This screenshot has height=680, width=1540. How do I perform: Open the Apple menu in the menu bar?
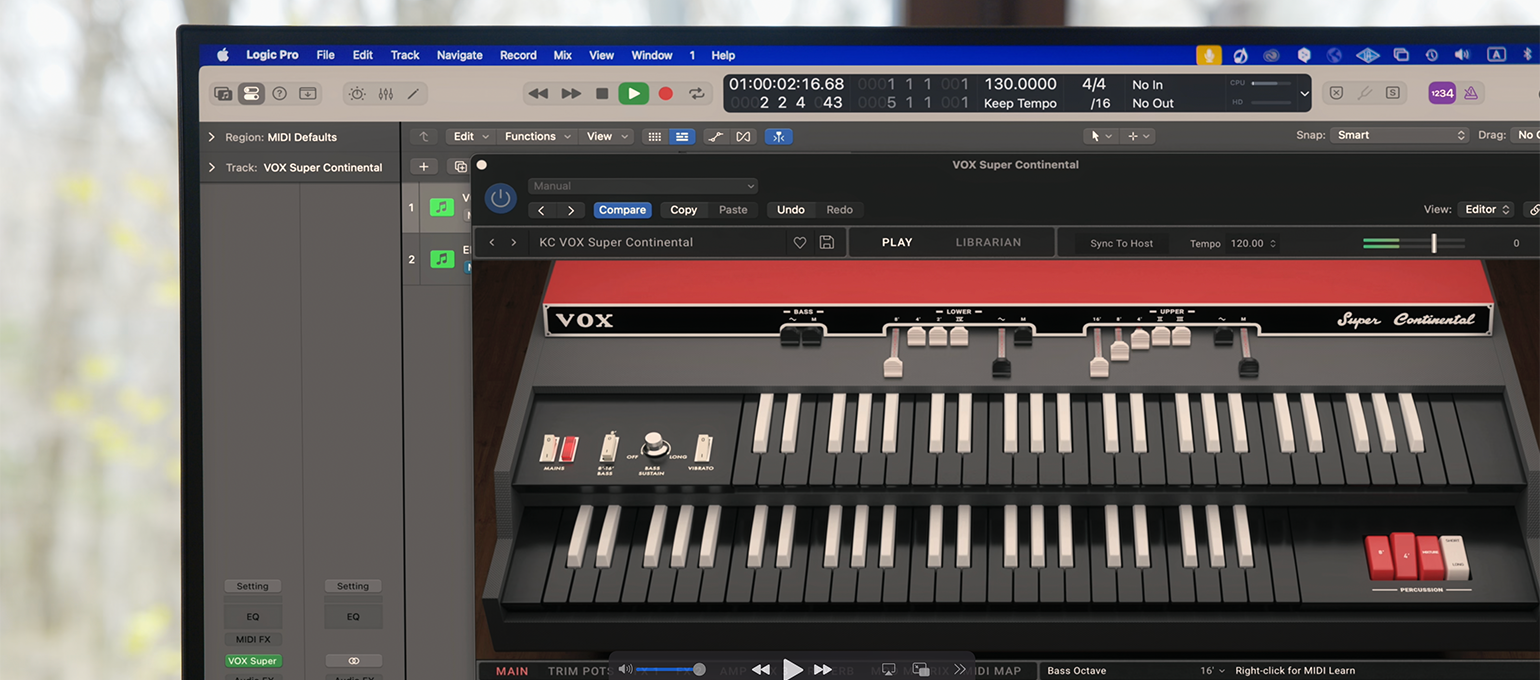[x=222, y=55]
